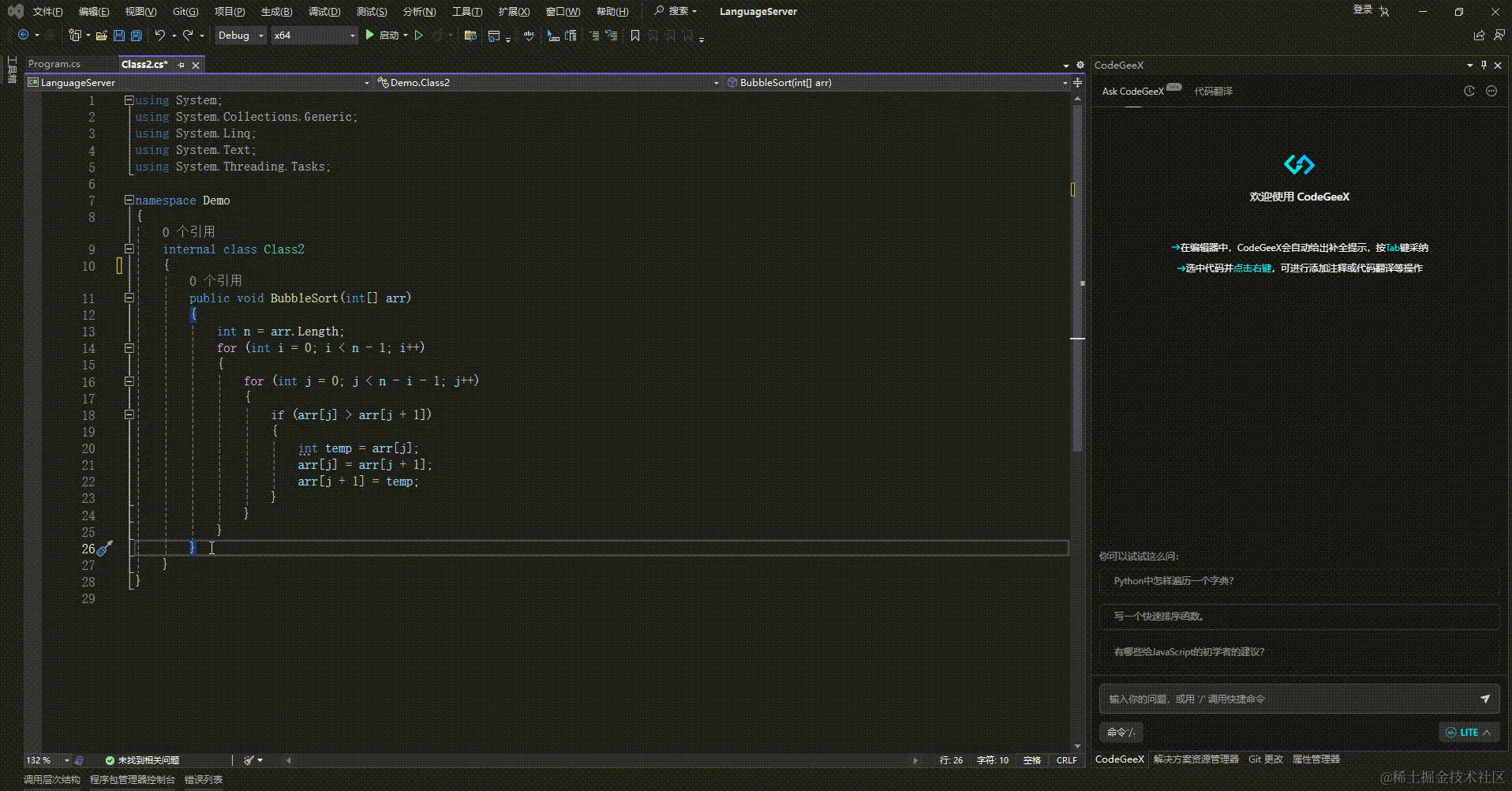
Task: Open the Git(G) menu
Action: pyautogui.click(x=185, y=11)
